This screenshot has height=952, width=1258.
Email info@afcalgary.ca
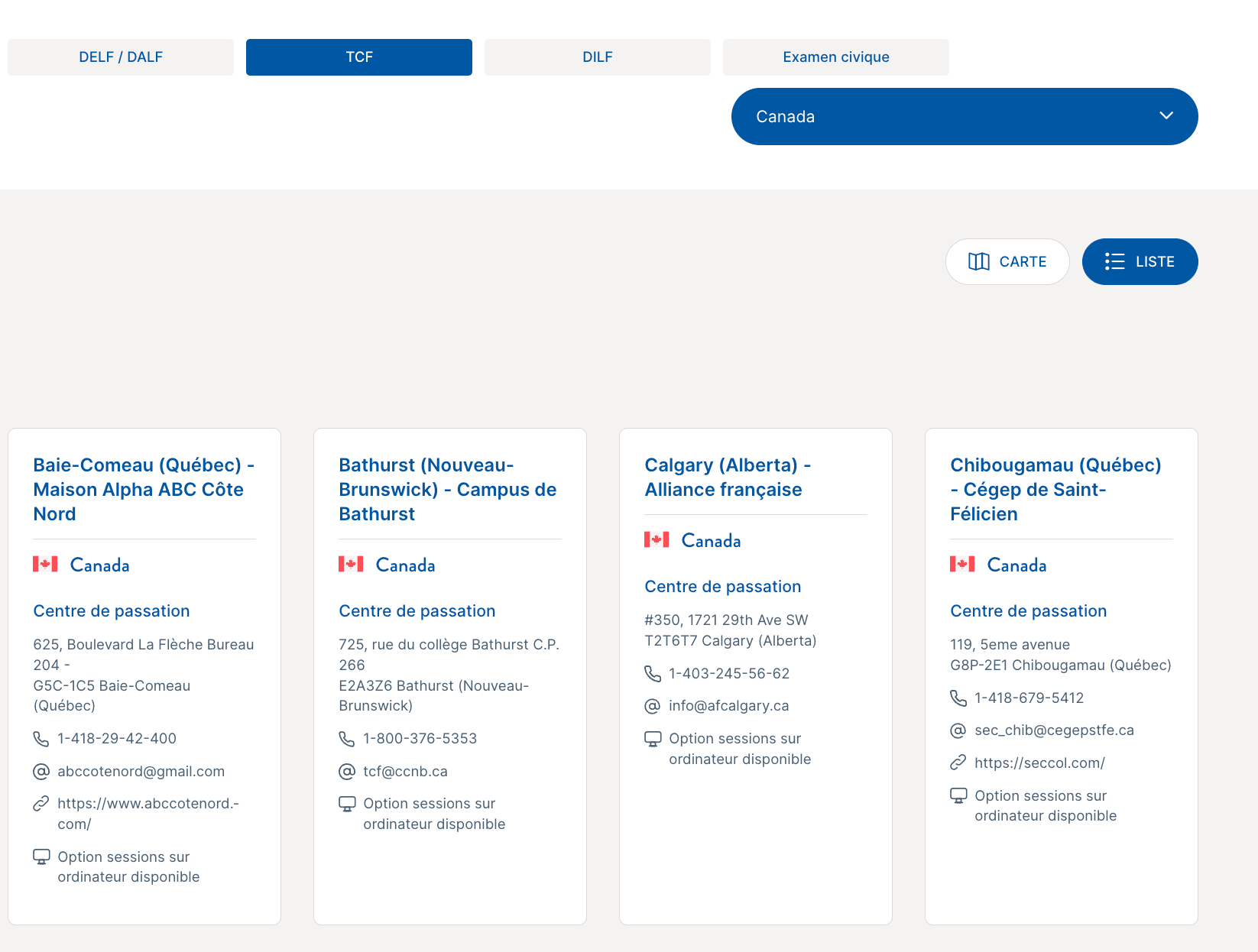pyautogui.click(x=729, y=706)
